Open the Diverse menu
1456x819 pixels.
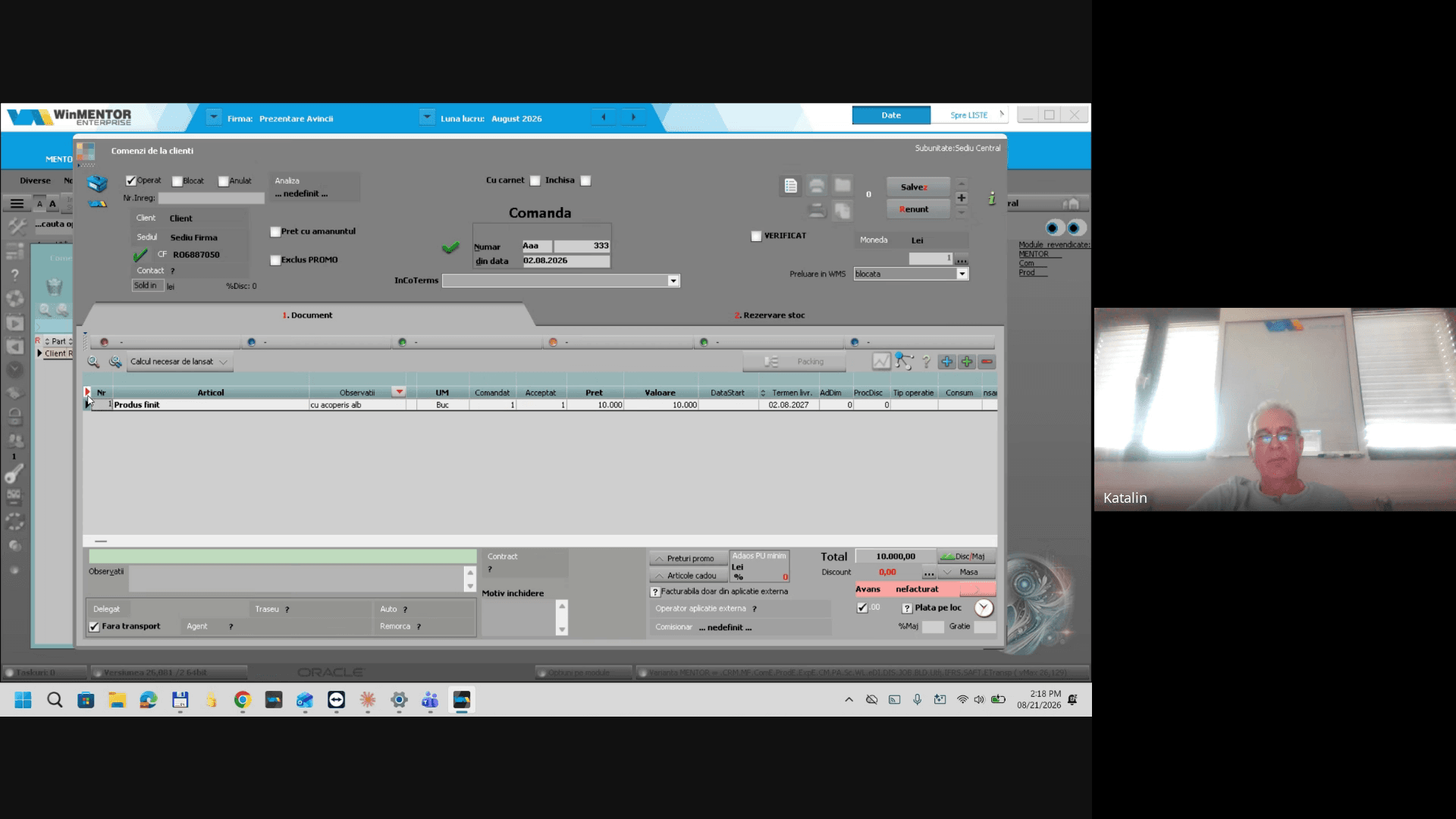tap(36, 180)
